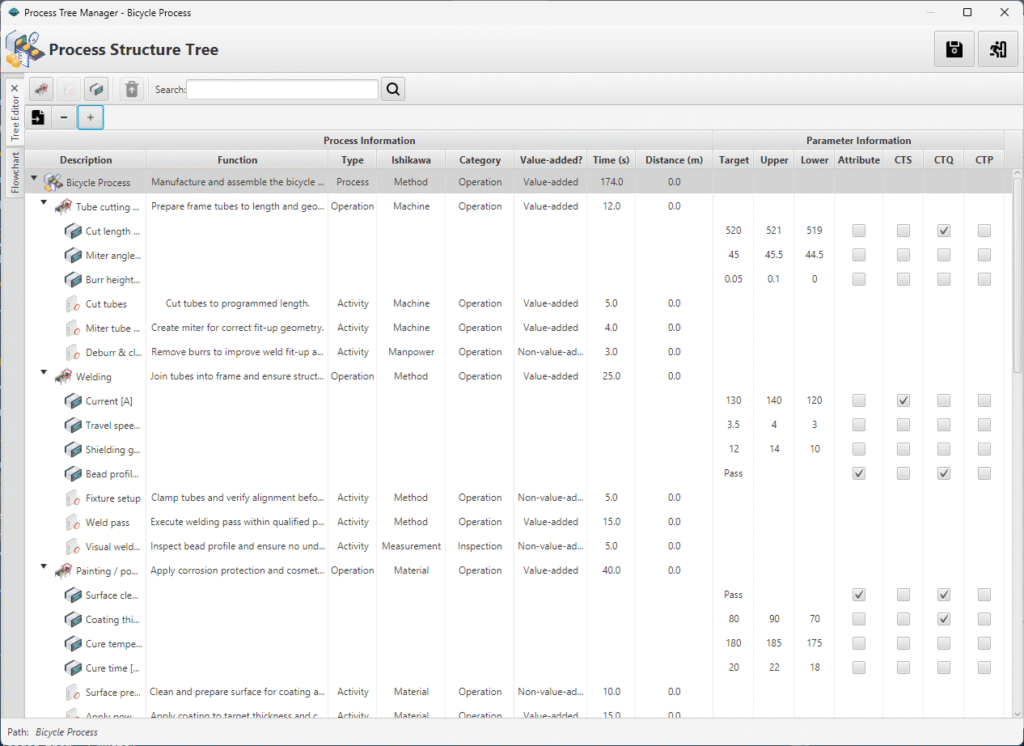Select the Tree Editor side tab
This screenshot has height=746, width=1024.
(15, 113)
